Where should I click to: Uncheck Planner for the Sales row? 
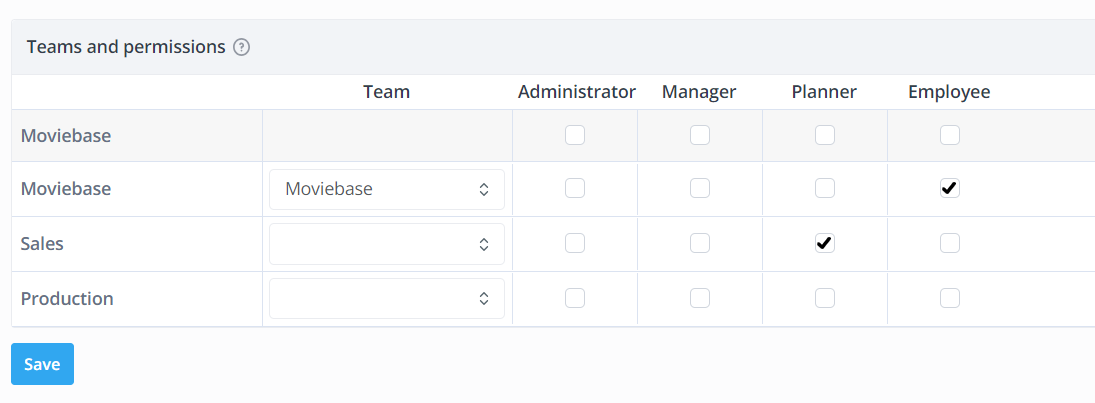pos(825,243)
